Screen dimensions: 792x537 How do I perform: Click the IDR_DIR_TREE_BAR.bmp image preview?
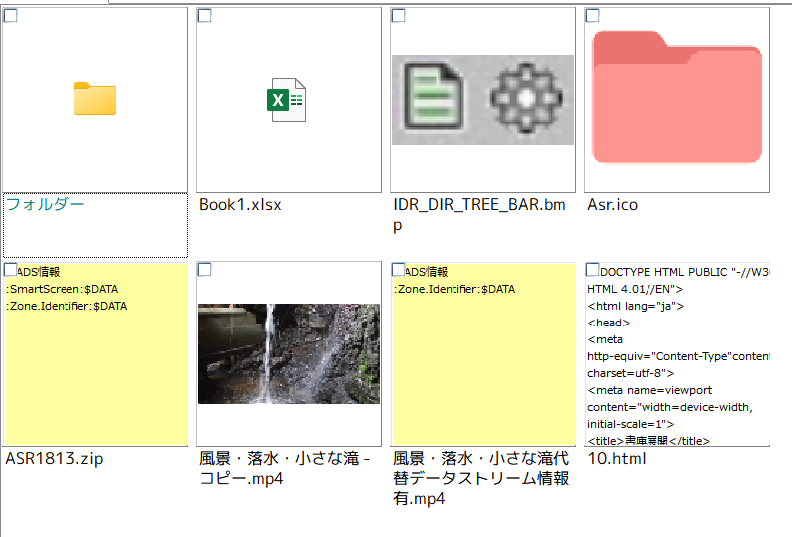[x=483, y=100]
